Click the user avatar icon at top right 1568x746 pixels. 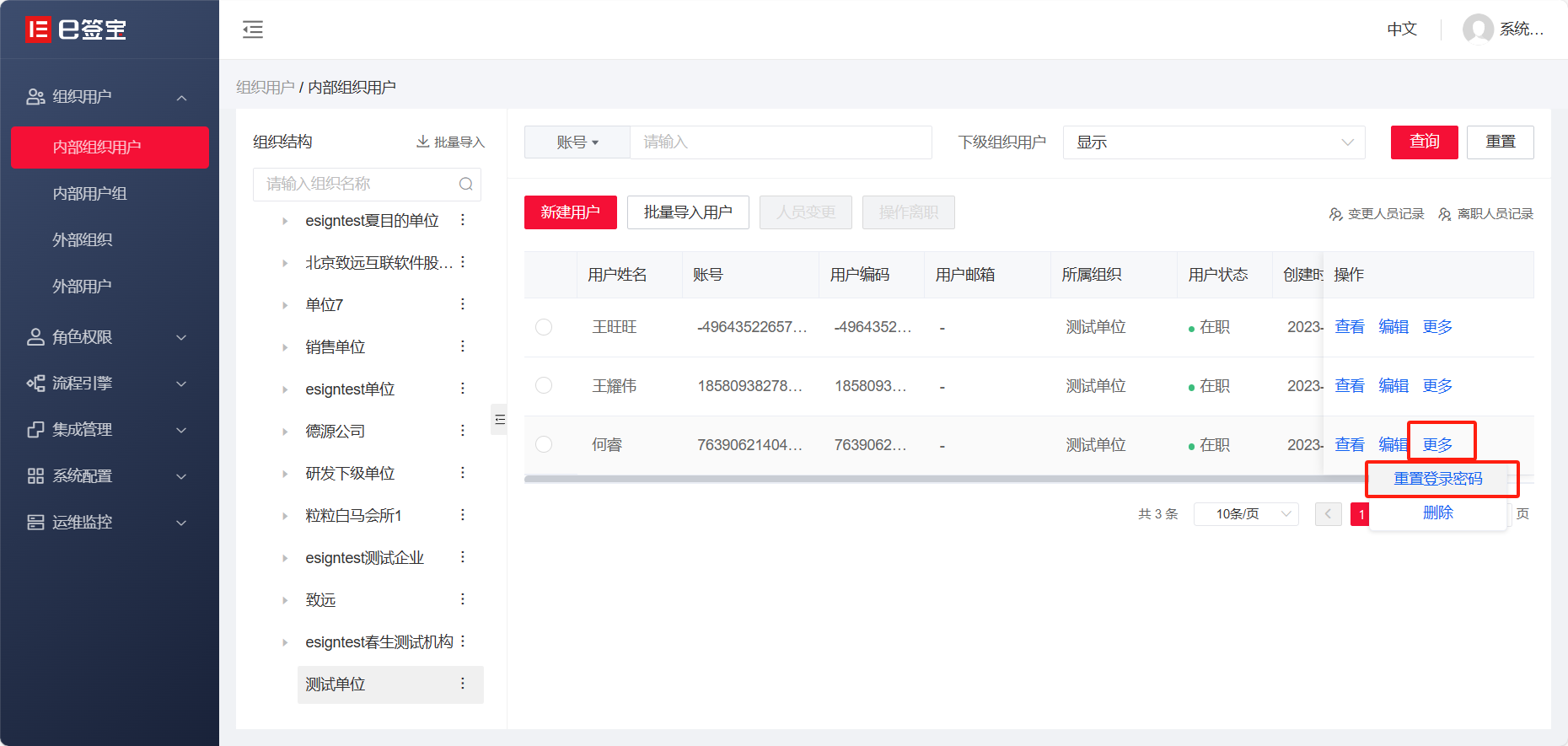click(x=1478, y=30)
